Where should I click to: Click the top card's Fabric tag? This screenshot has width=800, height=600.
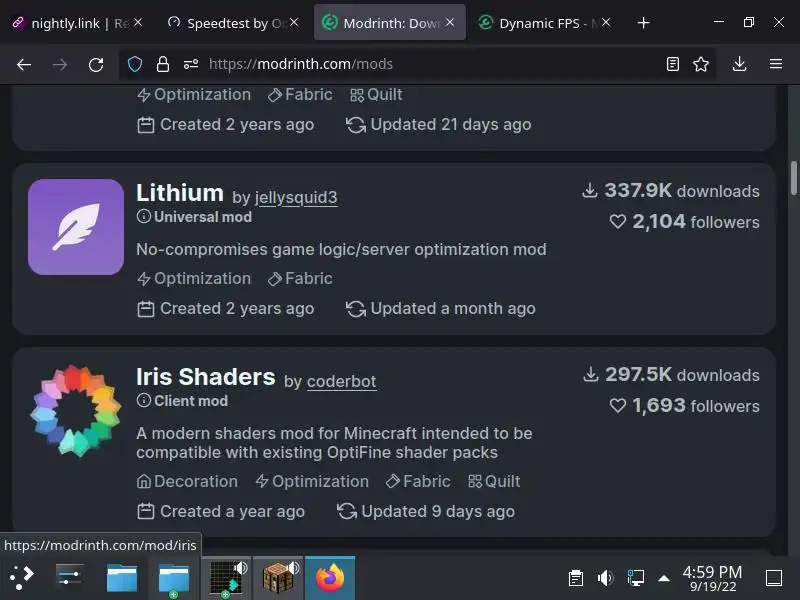coord(300,95)
